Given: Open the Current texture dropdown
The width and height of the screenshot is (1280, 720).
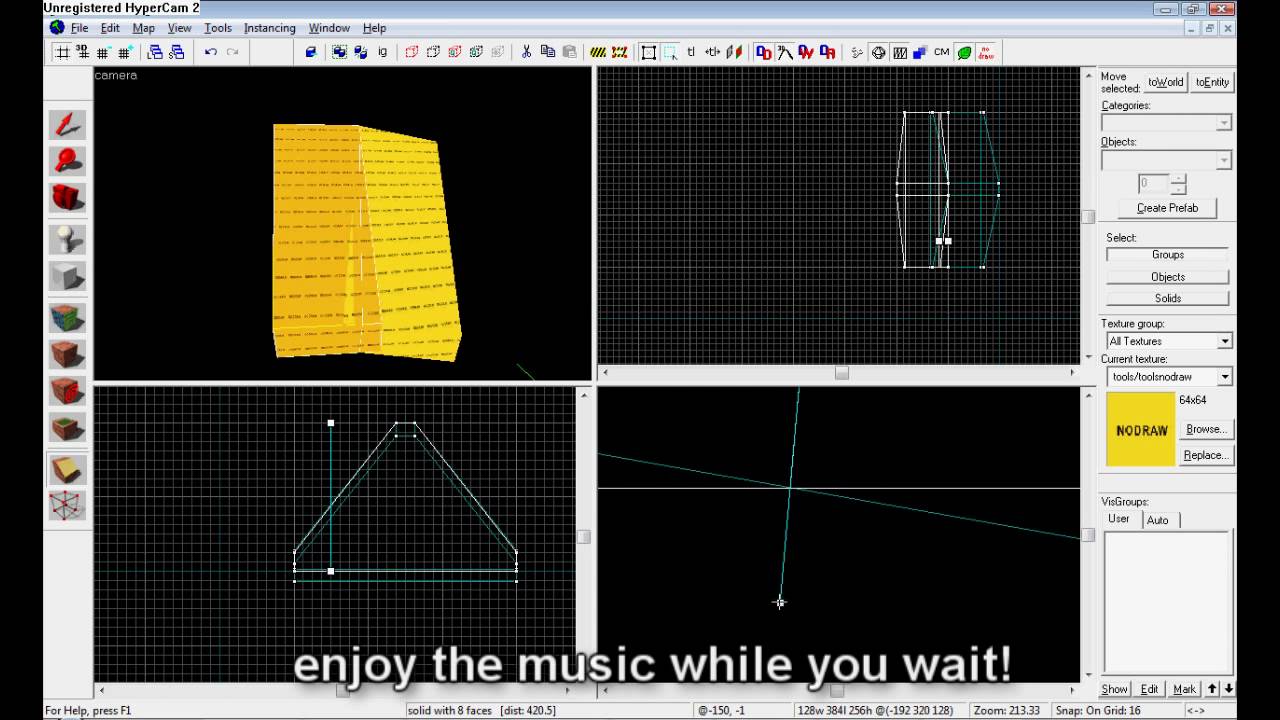Looking at the screenshot, I should pos(1224,377).
